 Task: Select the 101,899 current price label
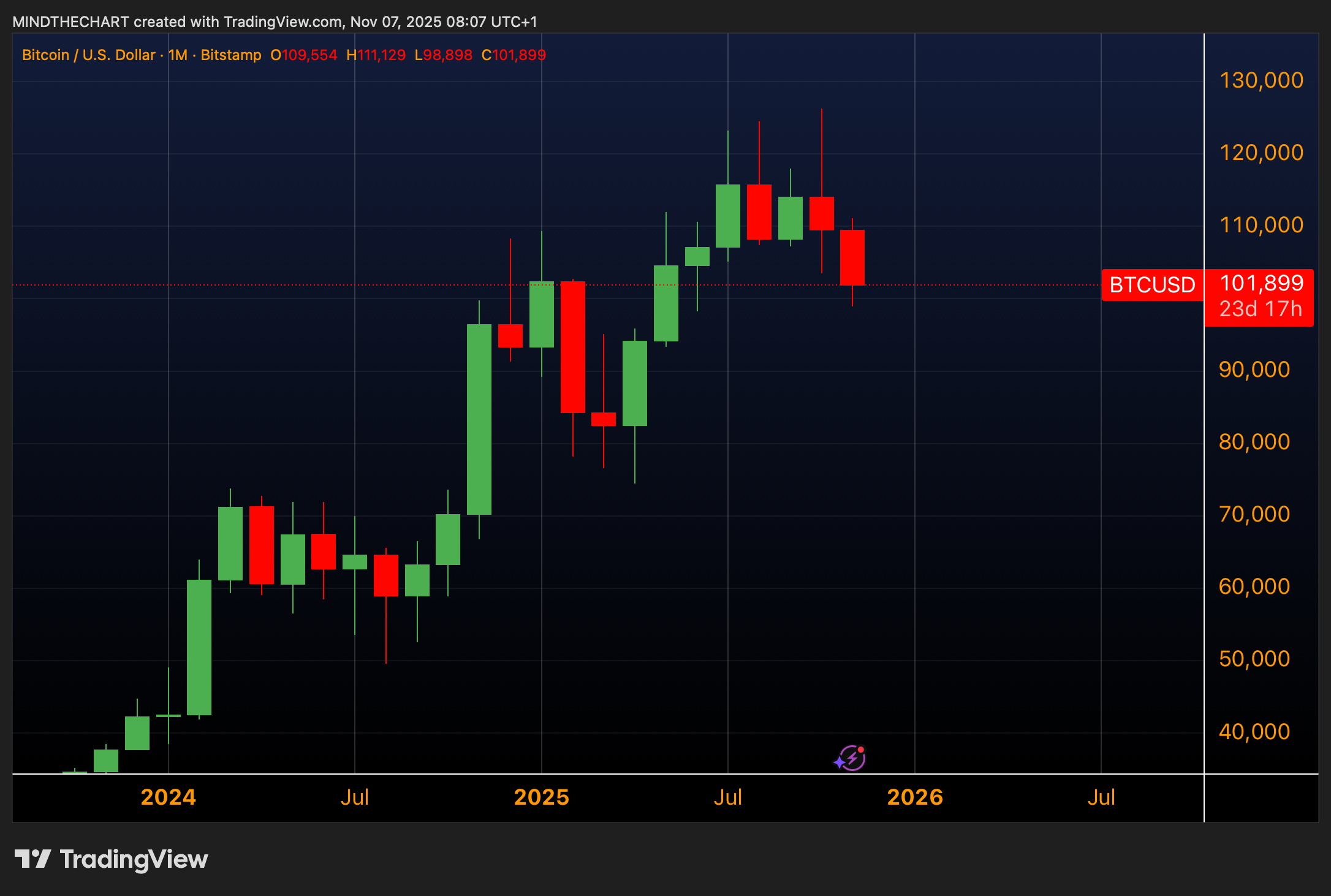click(x=1261, y=283)
